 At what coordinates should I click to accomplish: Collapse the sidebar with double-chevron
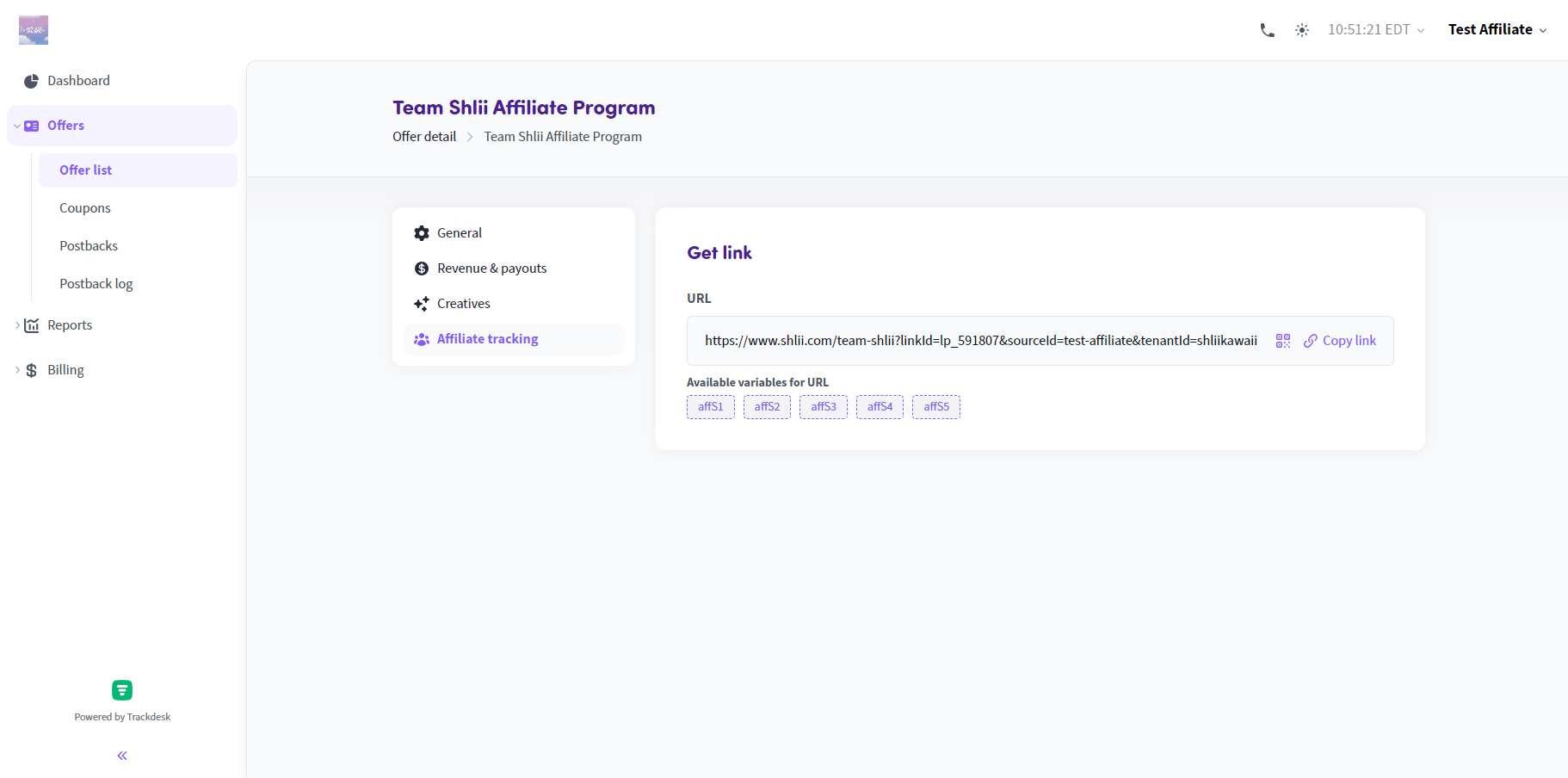tap(122, 756)
